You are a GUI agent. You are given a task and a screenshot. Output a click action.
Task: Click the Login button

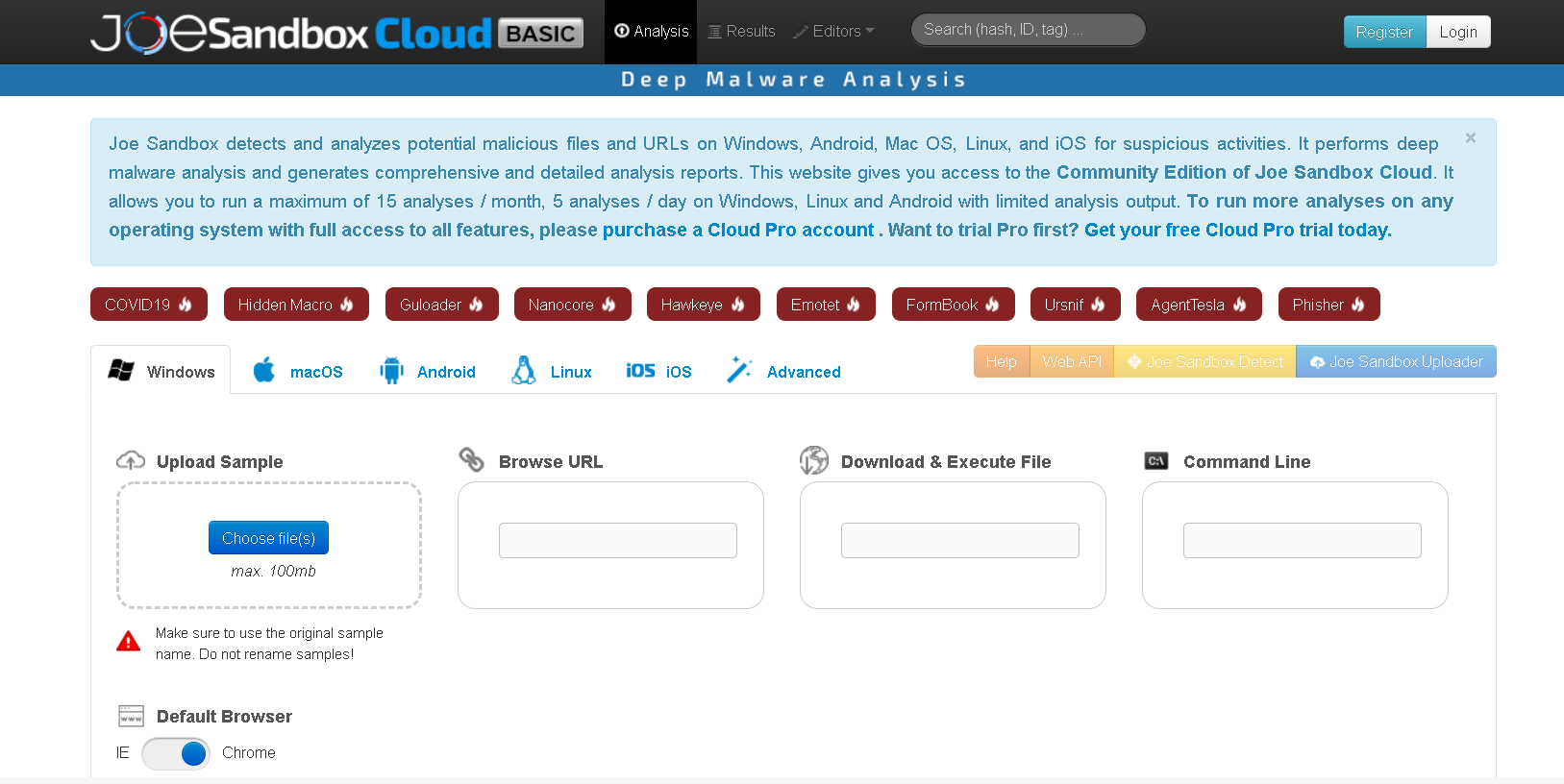pyautogui.click(x=1458, y=32)
